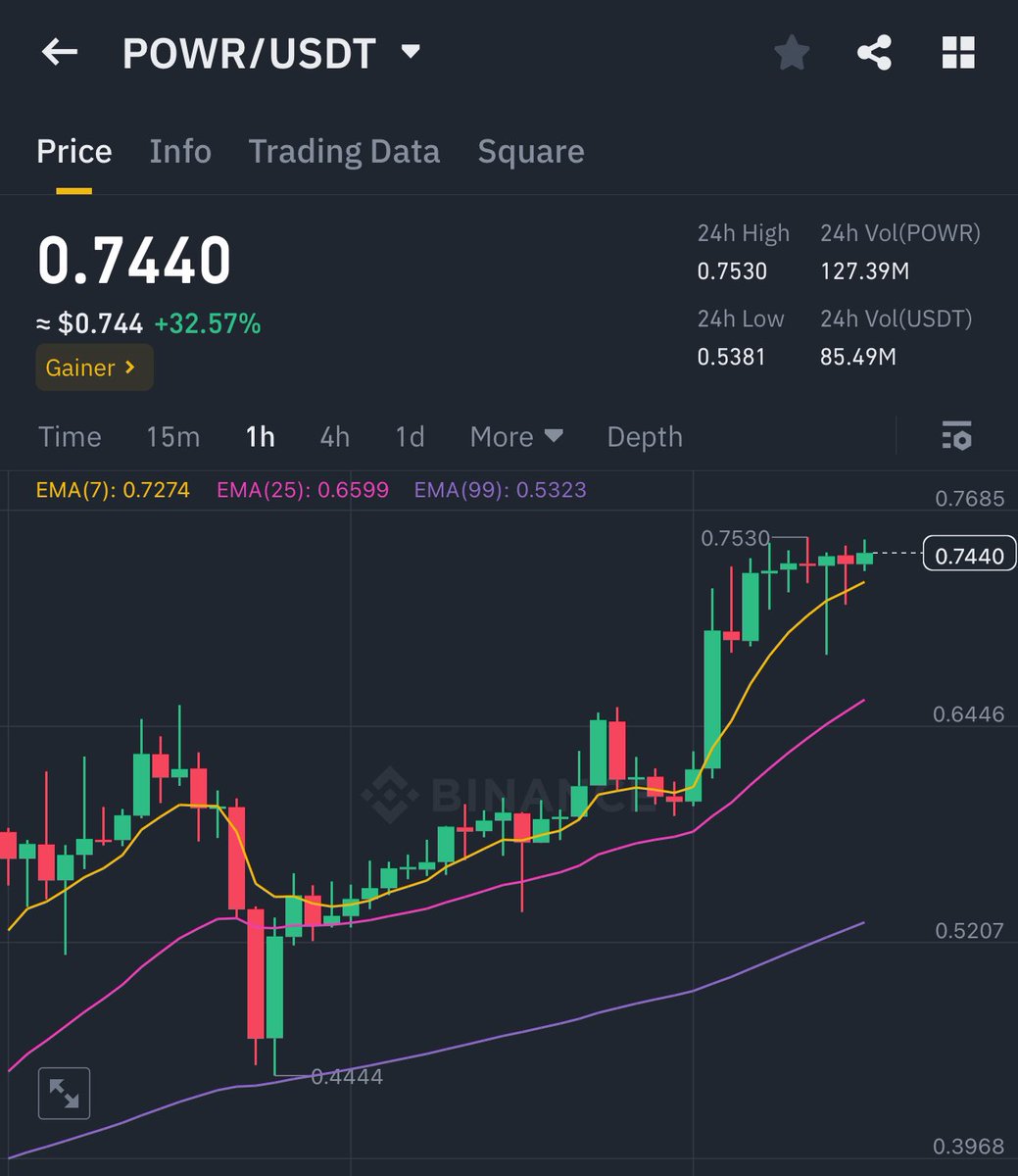
Task: Tap the EMA(7): 0.7274 indicator label
Action: (113, 490)
